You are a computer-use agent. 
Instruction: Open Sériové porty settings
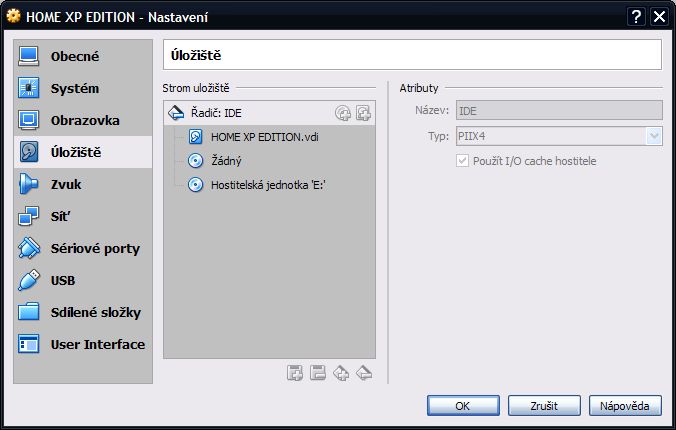click(x=83, y=248)
